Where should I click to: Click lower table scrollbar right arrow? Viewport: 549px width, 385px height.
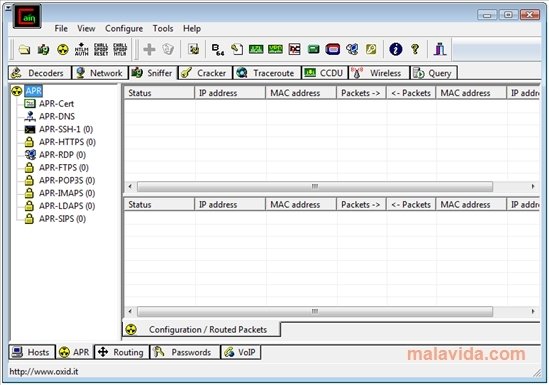click(533, 311)
